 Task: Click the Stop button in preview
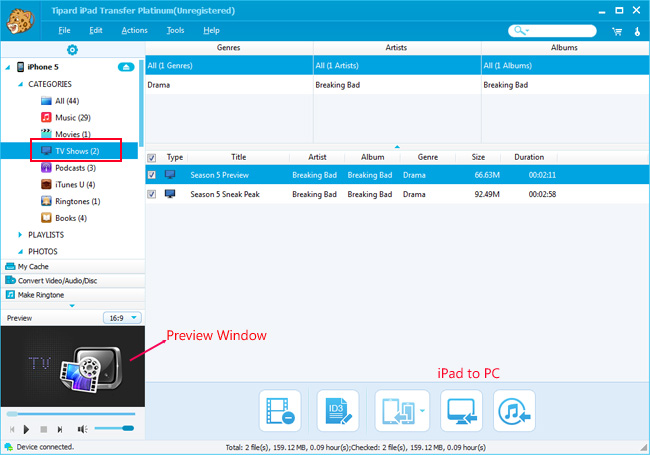click(44, 429)
